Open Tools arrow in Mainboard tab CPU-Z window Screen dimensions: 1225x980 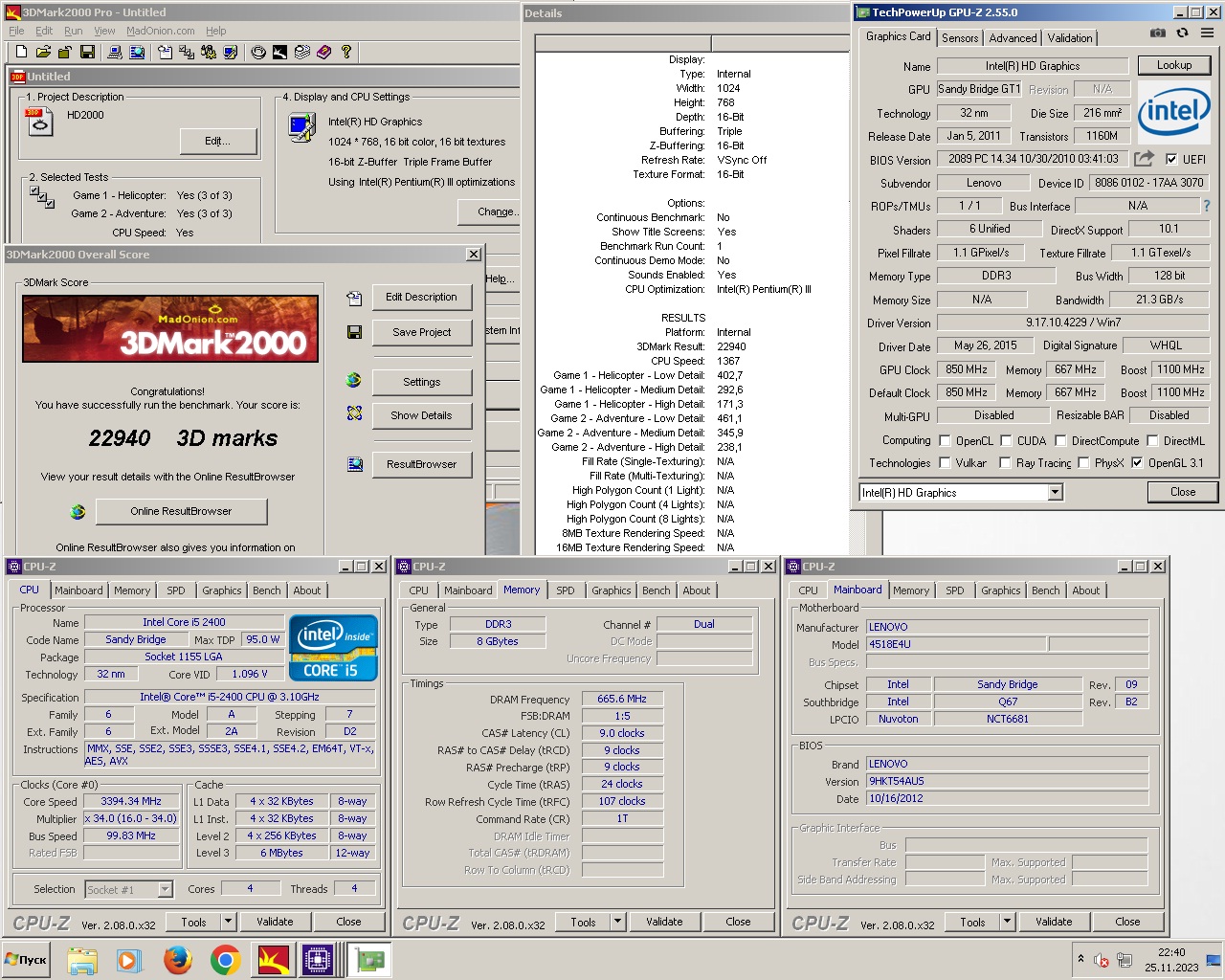point(1007,922)
